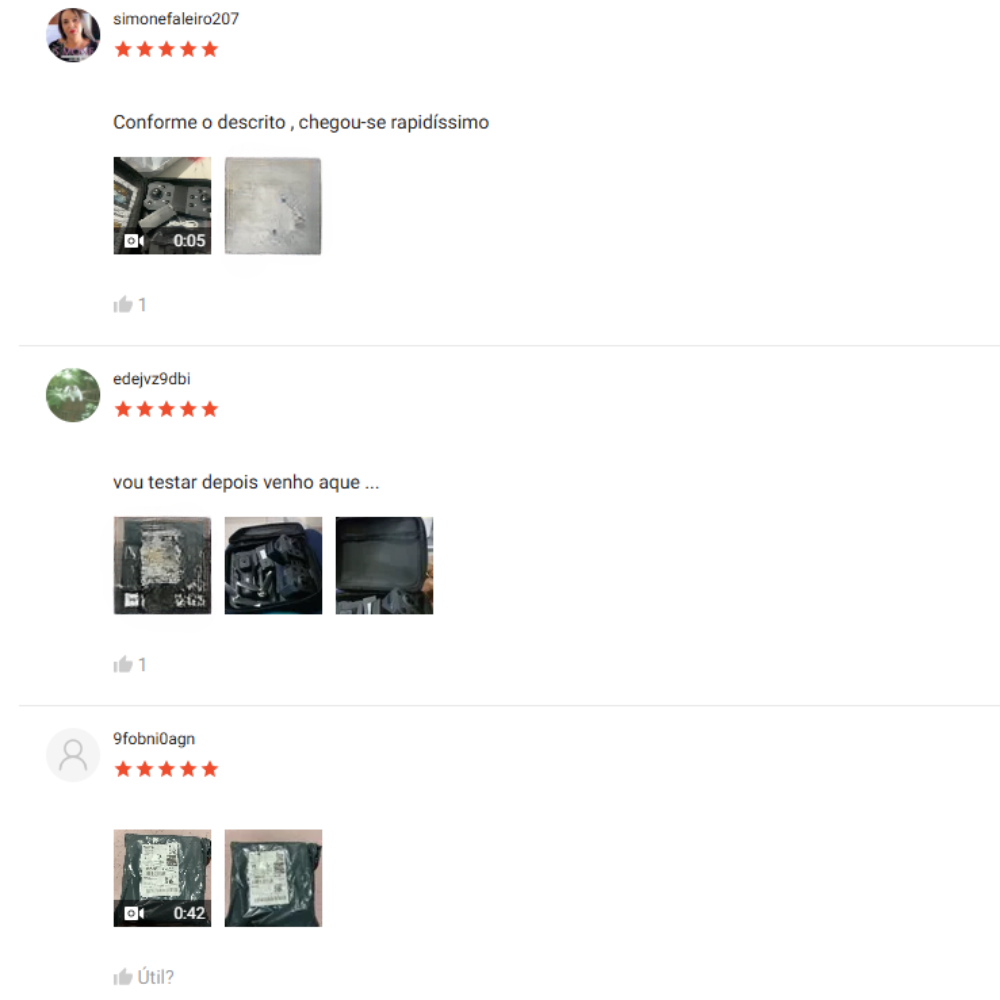
Task: Like simonefaleiro207's review with thumbs-up icon
Action: tap(122, 304)
